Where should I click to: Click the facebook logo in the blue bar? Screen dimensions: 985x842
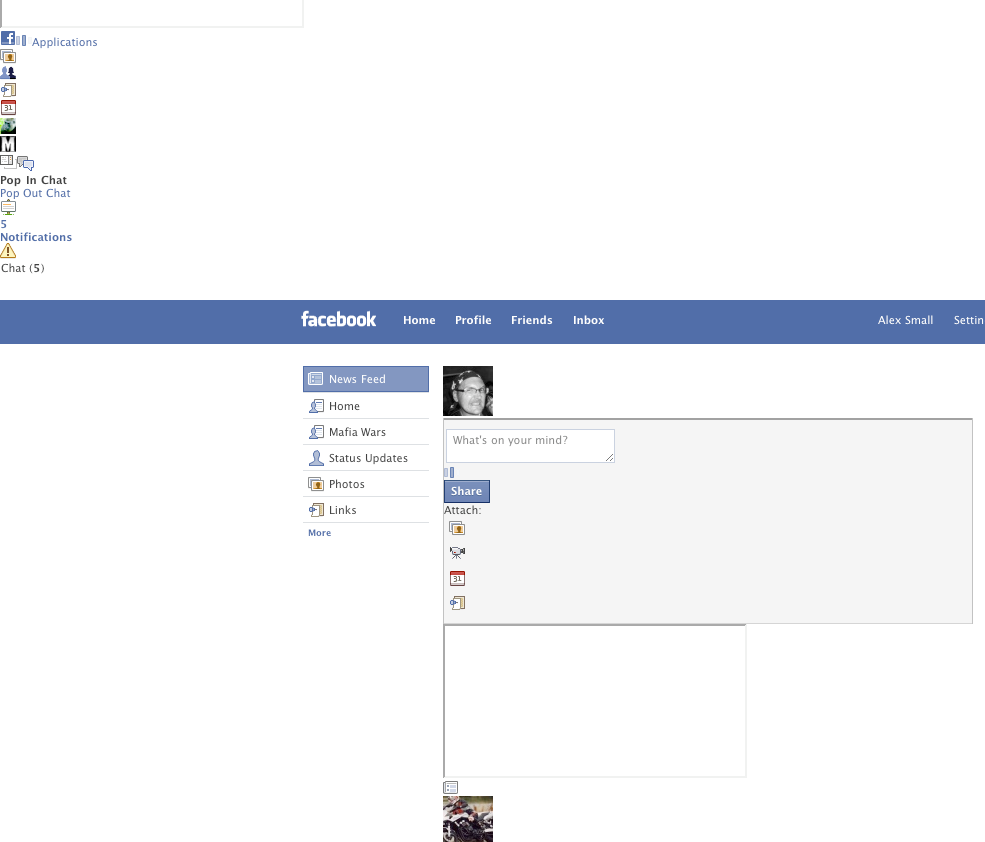coord(339,320)
